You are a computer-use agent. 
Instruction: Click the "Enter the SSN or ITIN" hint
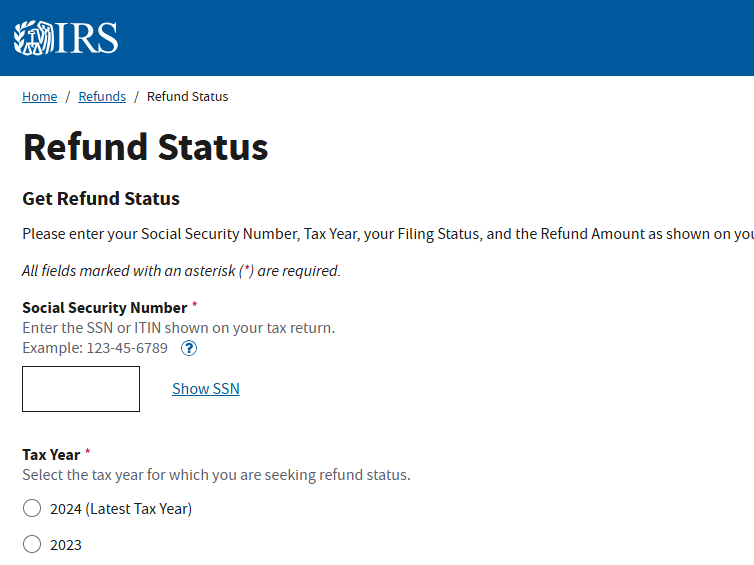[x=178, y=328]
